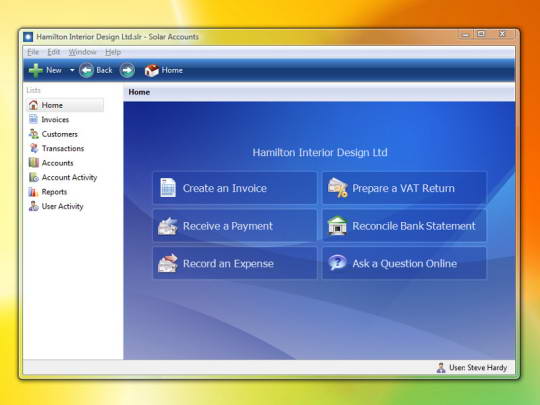Click the Home page title header

pyautogui.click(x=139, y=92)
